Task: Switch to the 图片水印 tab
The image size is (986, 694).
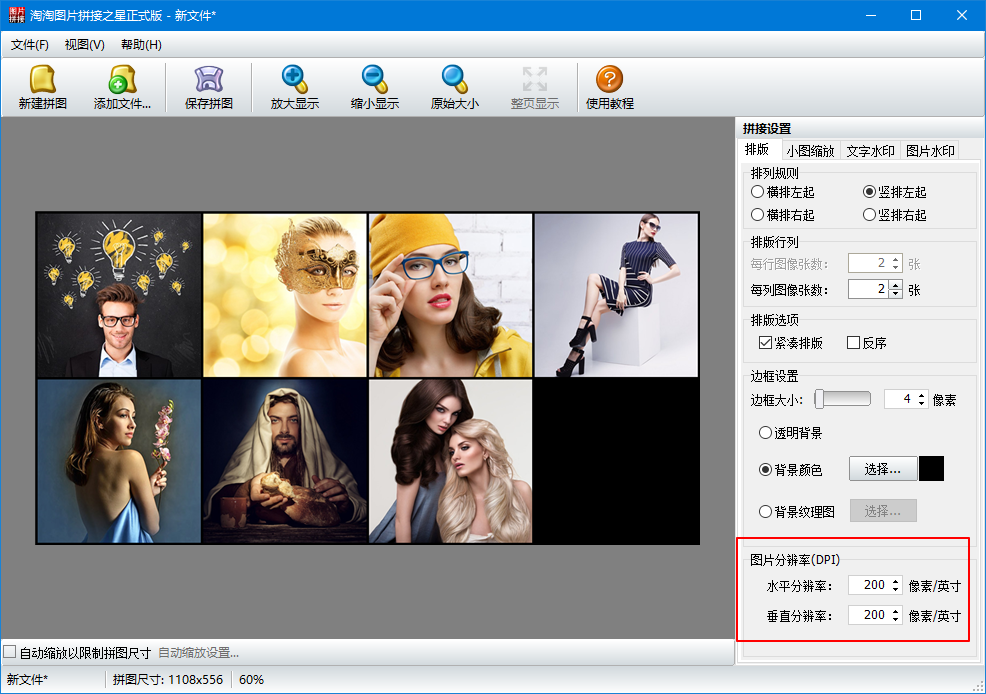Action: [x=930, y=151]
